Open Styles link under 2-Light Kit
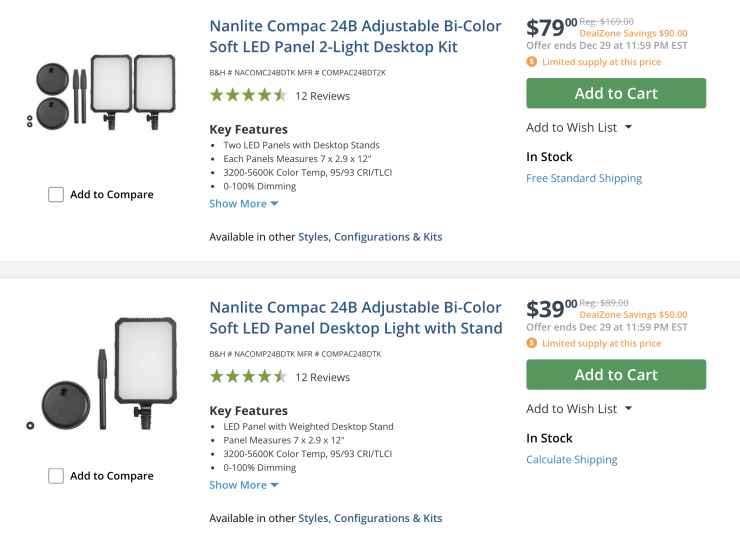The height and width of the screenshot is (536, 740). pyautogui.click(x=313, y=237)
